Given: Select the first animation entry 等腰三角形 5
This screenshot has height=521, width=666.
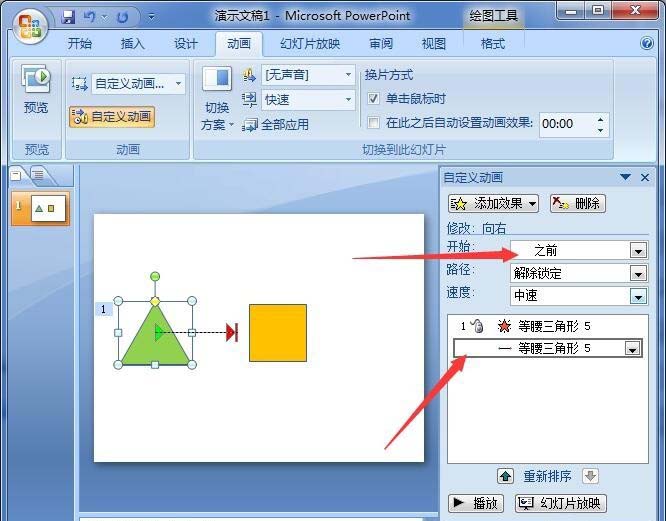Looking at the screenshot, I should 547,326.
